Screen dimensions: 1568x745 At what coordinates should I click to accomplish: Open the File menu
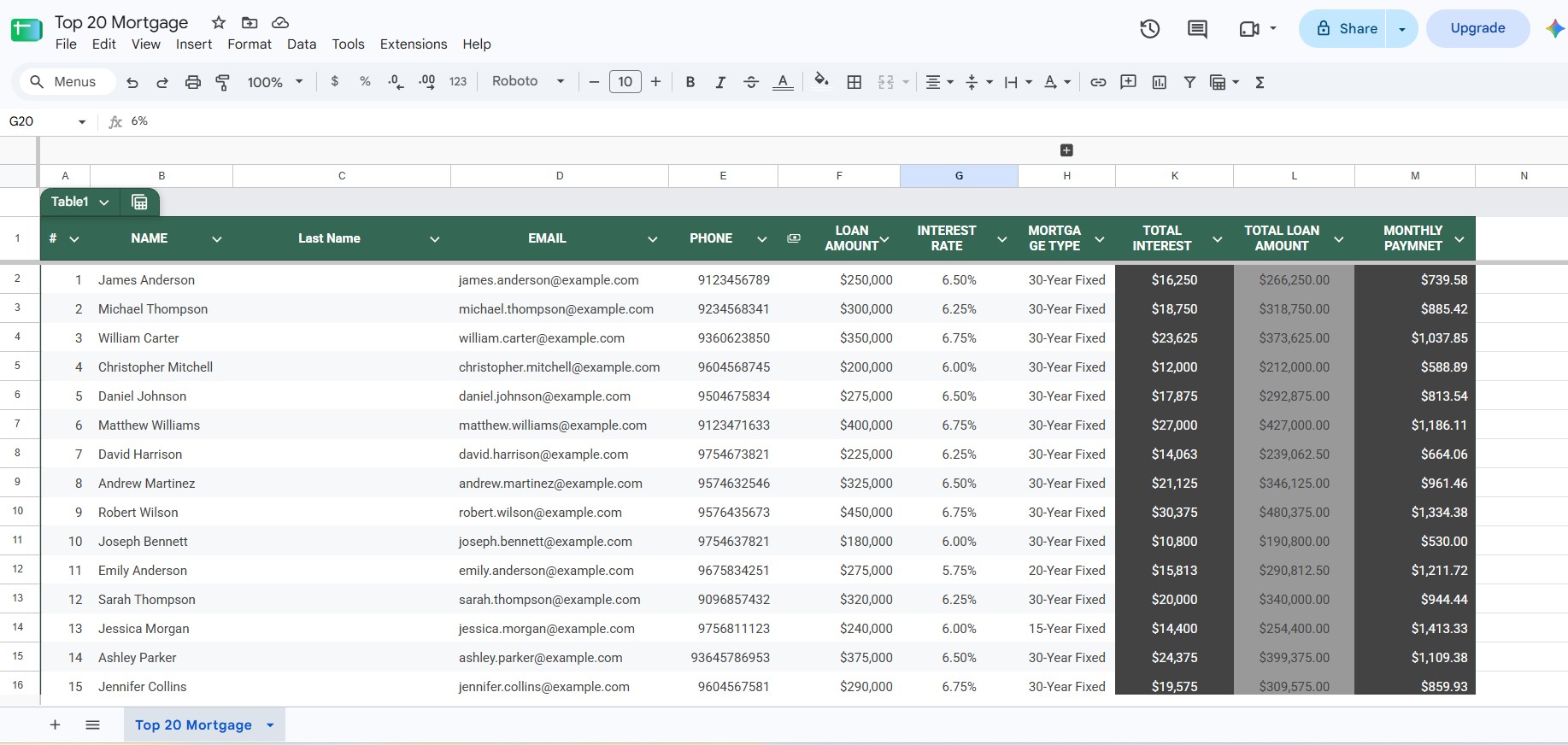click(66, 44)
